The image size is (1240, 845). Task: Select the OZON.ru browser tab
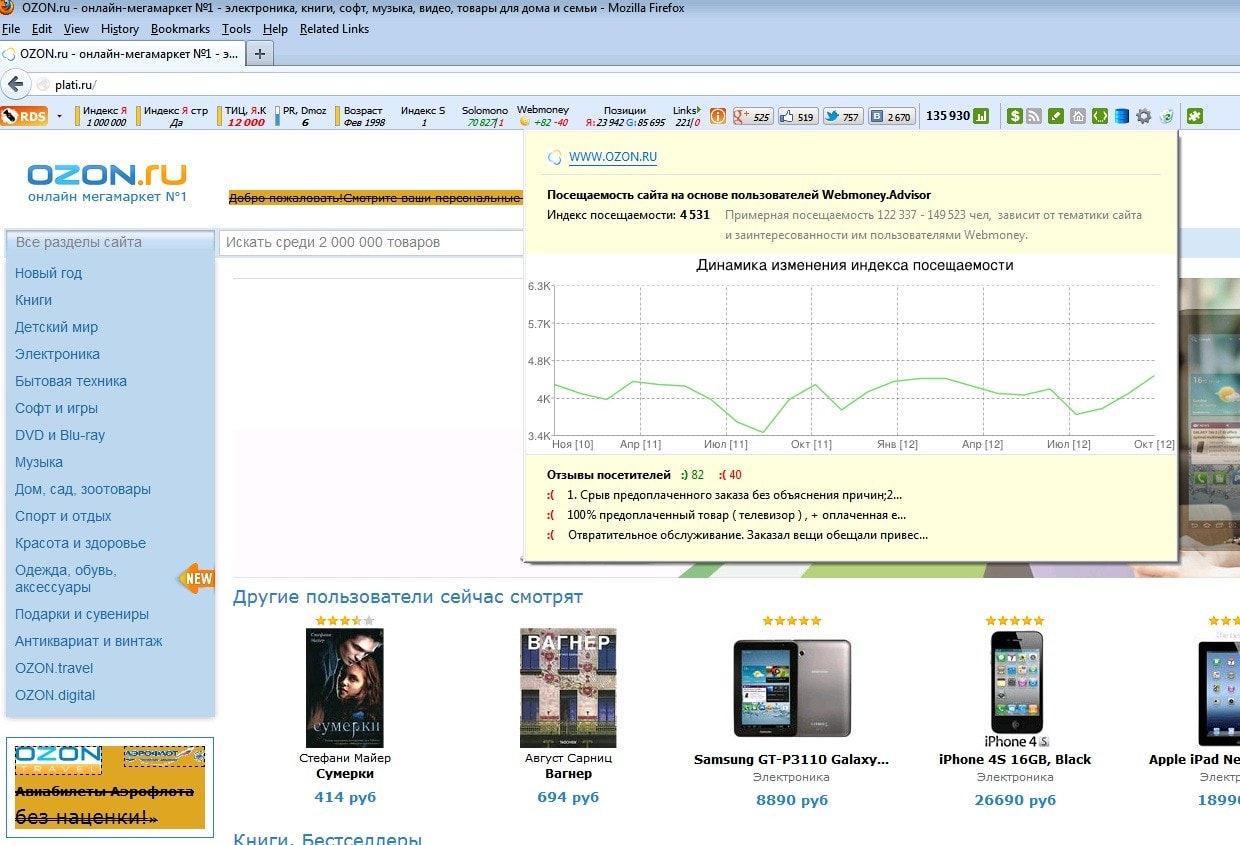122,54
